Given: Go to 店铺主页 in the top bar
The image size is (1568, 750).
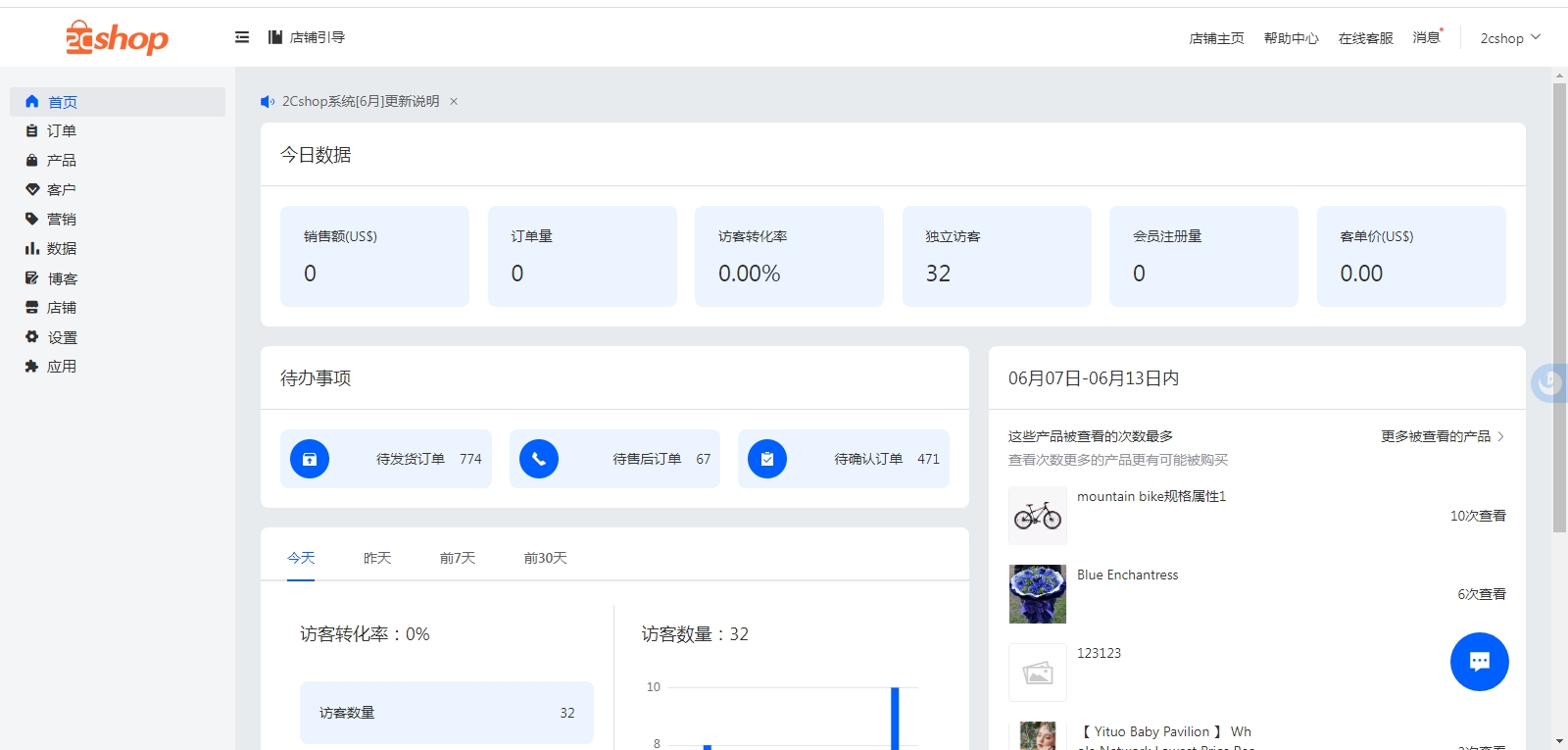Looking at the screenshot, I should click(x=1216, y=38).
